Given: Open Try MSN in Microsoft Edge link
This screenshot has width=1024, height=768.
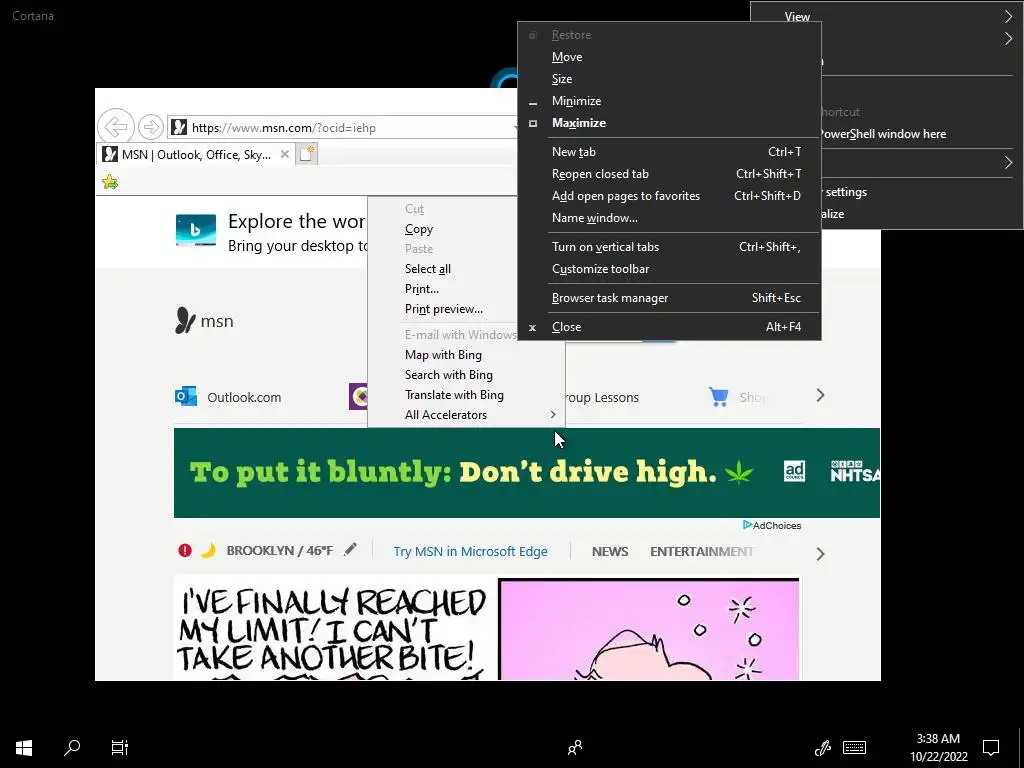Looking at the screenshot, I should [x=470, y=551].
